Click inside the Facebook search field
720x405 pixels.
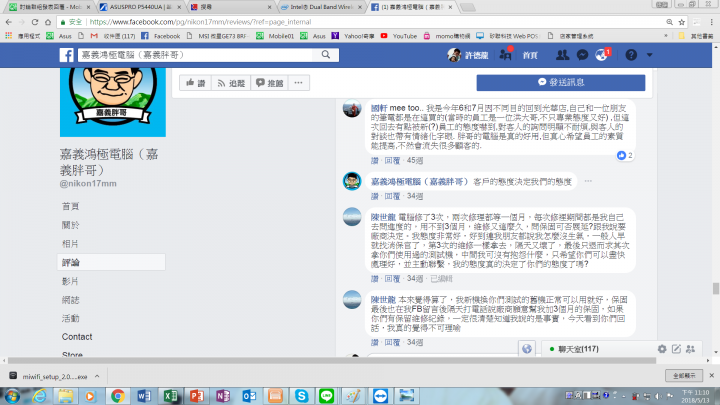(x=195, y=55)
